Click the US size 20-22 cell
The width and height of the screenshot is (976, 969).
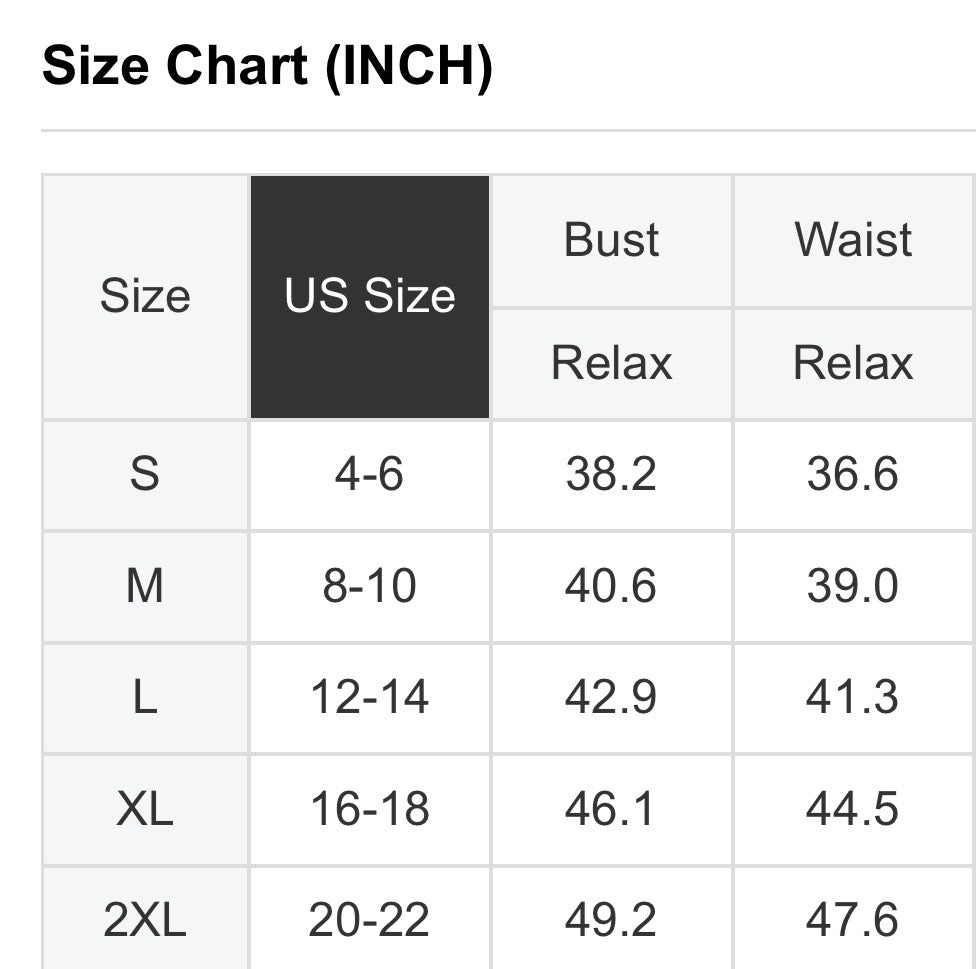coord(370,920)
